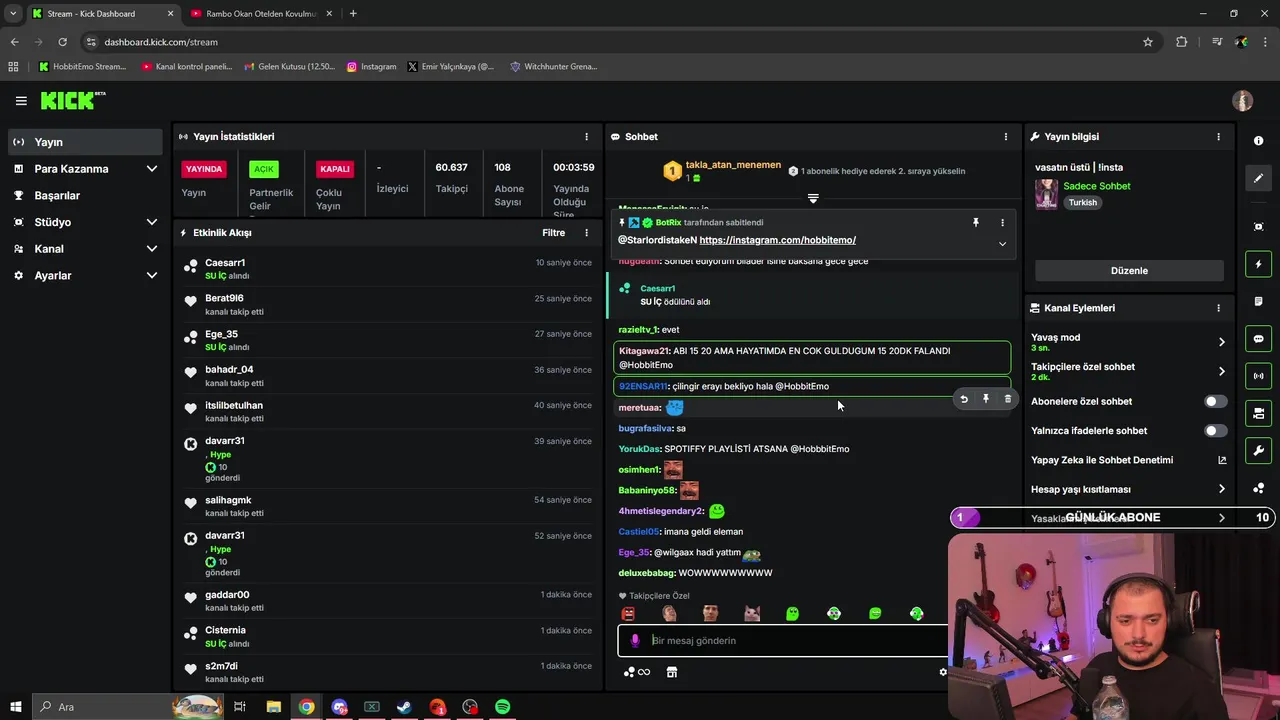1280x720 pixels.
Task: Unpin the BotRix pinned message
Action: (976, 223)
